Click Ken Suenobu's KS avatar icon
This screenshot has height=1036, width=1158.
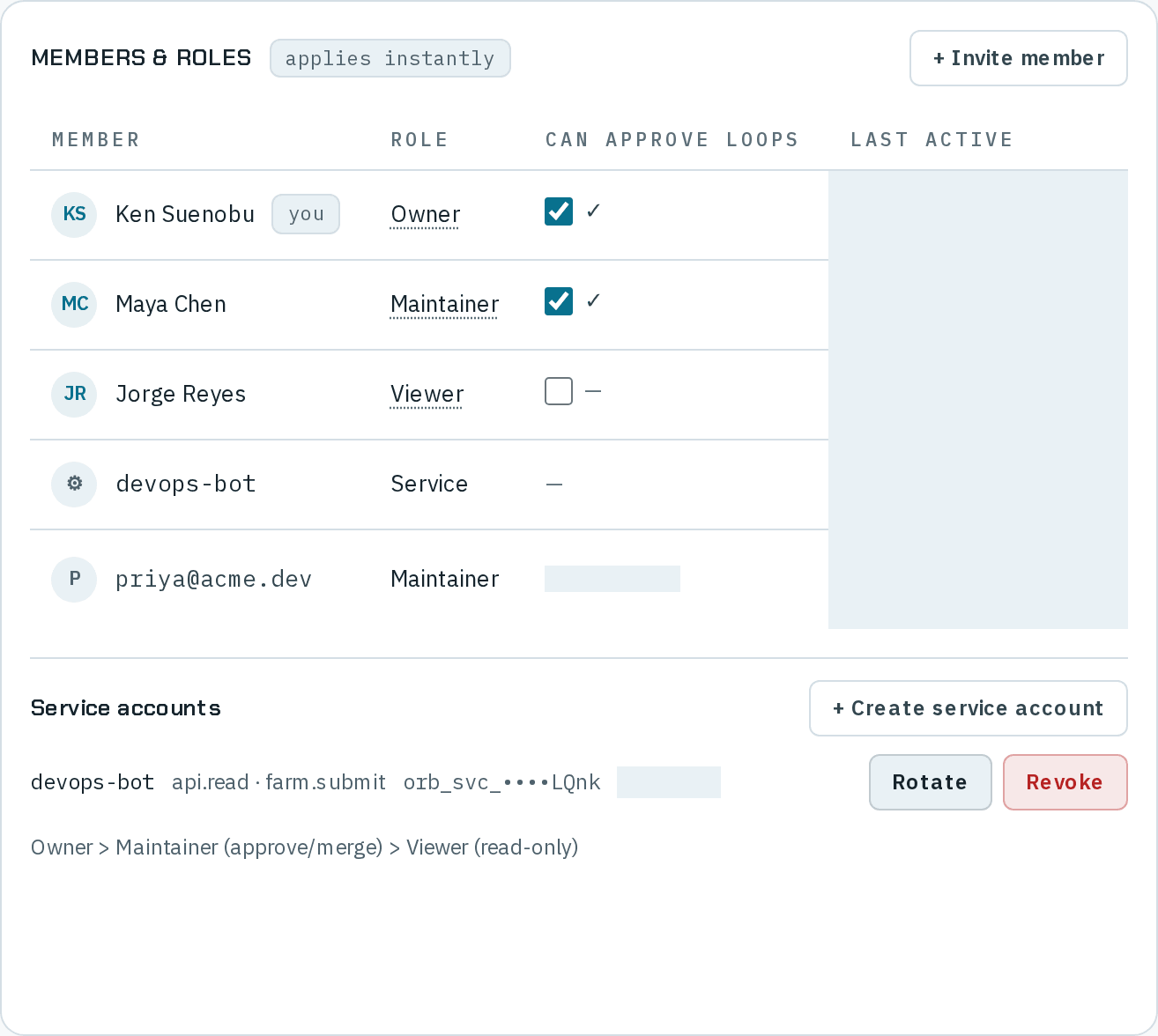[74, 215]
